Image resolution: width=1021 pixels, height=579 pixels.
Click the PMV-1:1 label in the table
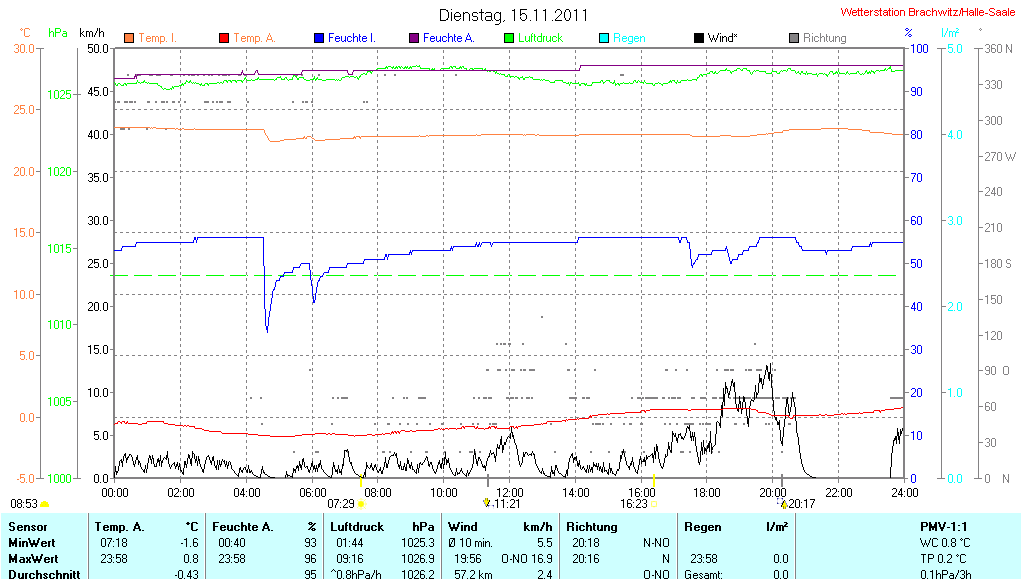coord(943,526)
